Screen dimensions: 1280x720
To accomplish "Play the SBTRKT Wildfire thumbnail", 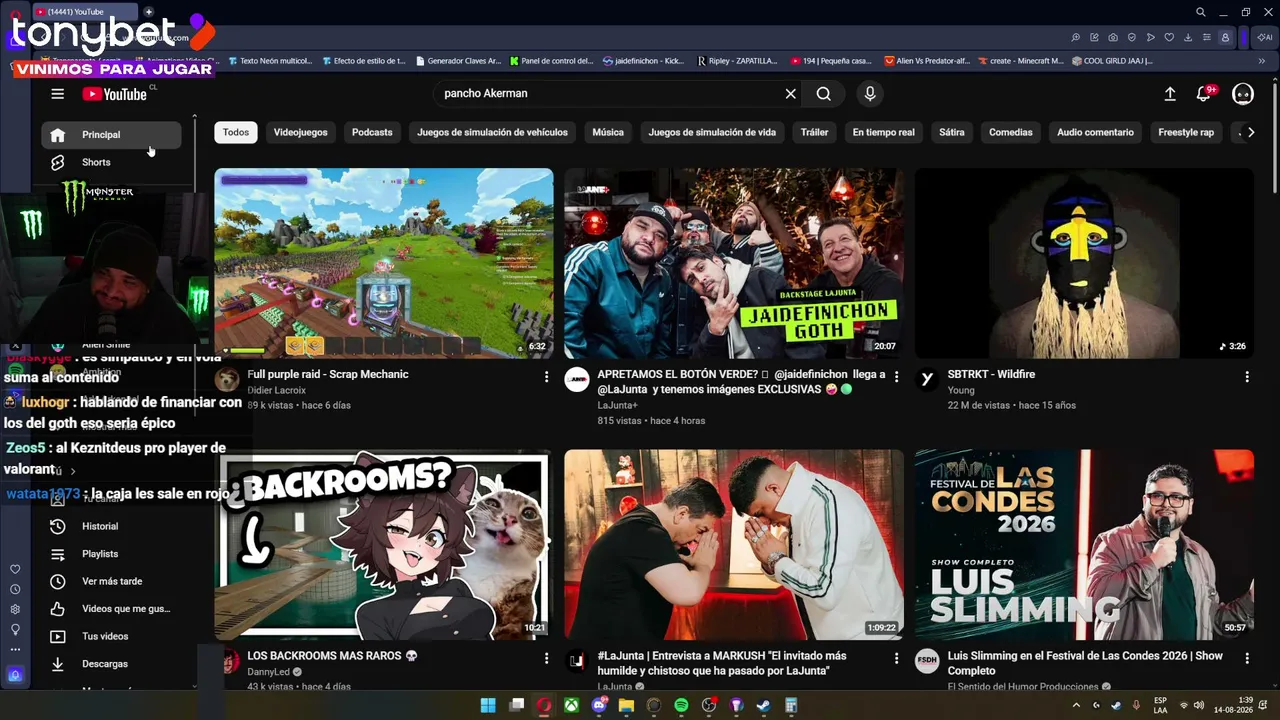I will point(1084,263).
